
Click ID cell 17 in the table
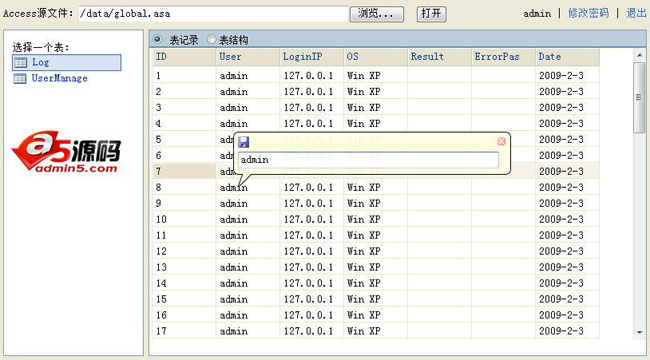tap(184, 331)
